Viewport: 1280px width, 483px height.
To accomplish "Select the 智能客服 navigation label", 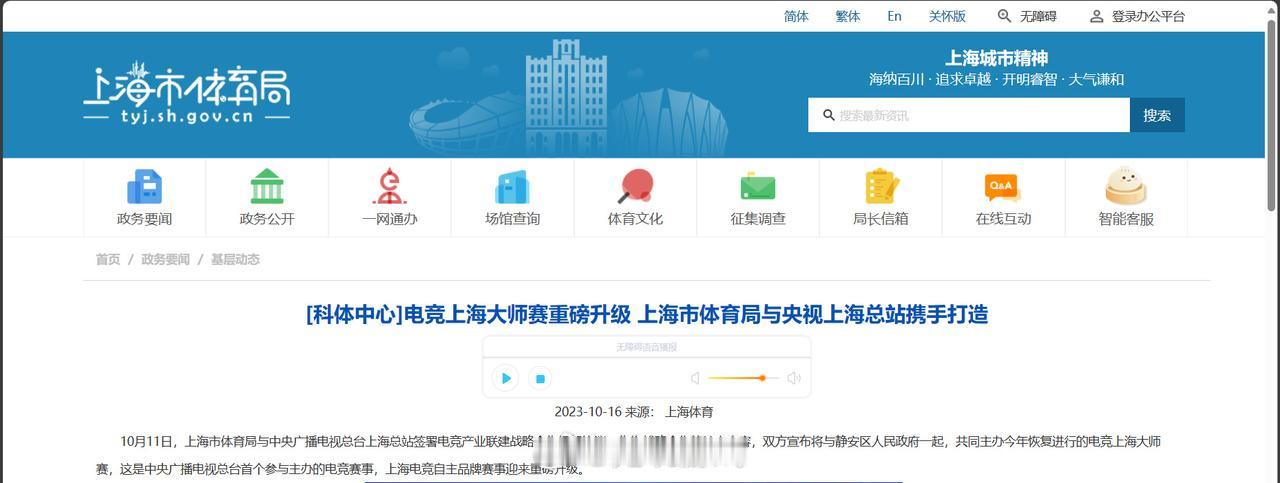I will [1126, 218].
